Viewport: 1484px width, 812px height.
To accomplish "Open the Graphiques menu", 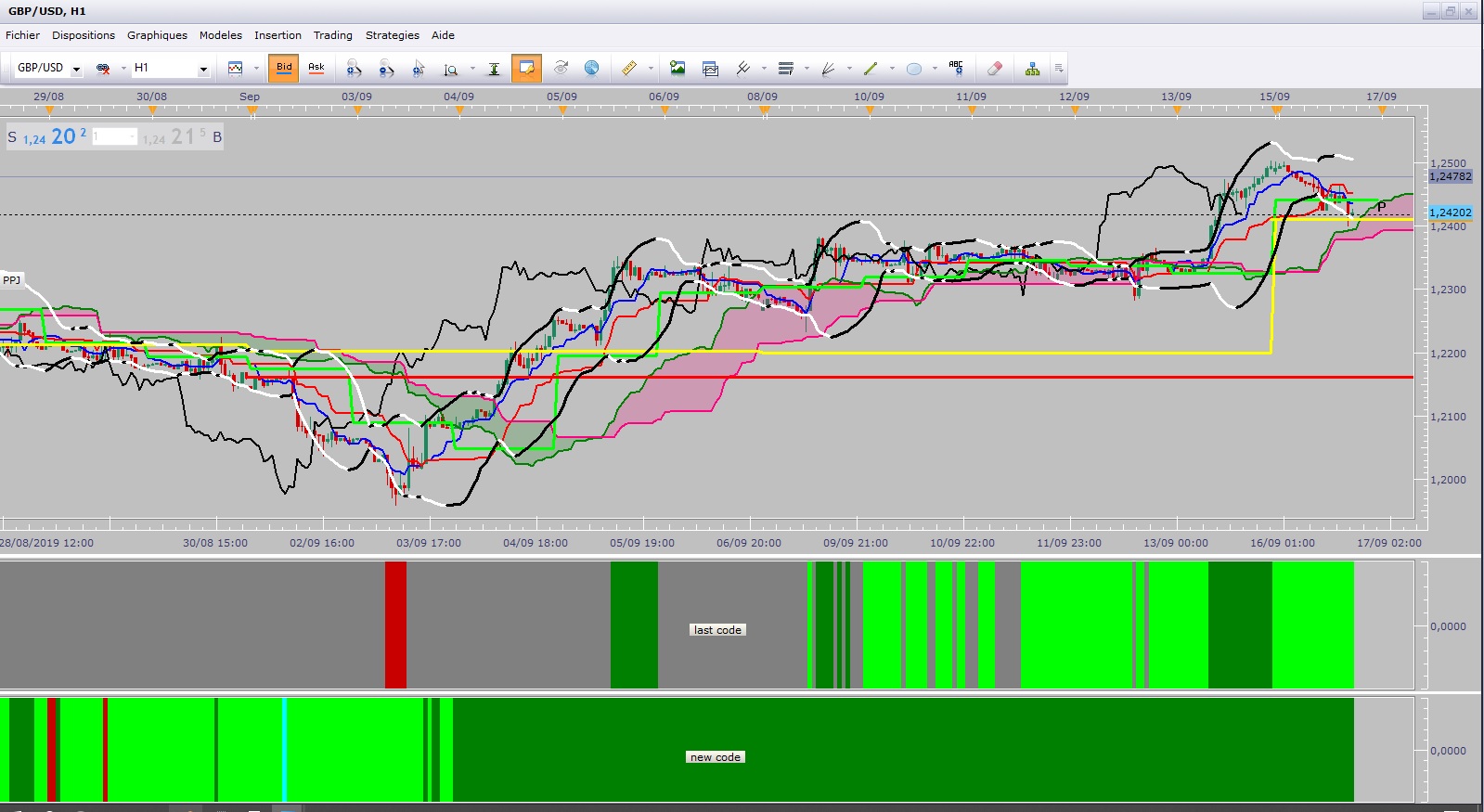I will pos(157,35).
